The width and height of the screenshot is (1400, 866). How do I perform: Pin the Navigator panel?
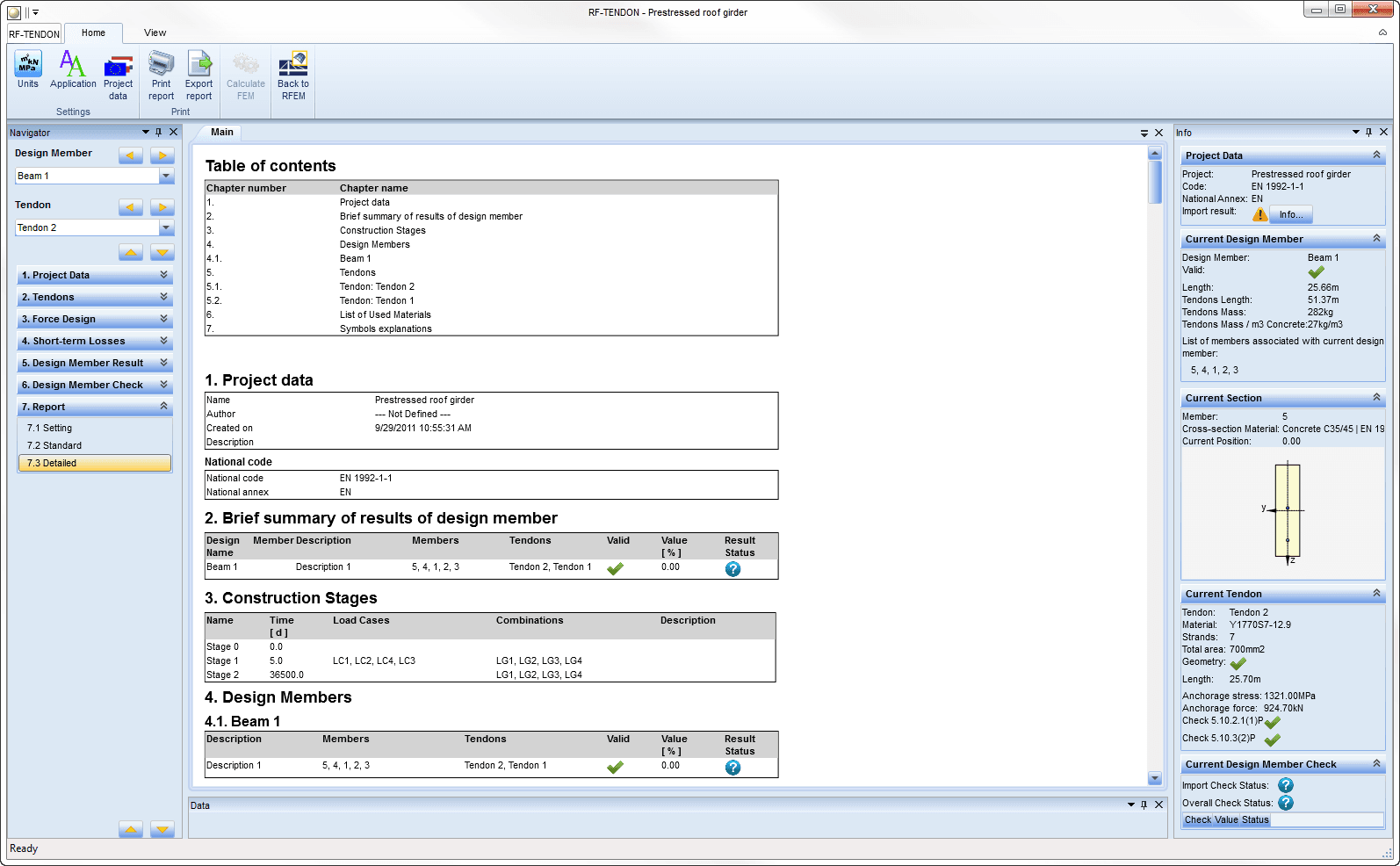159,132
